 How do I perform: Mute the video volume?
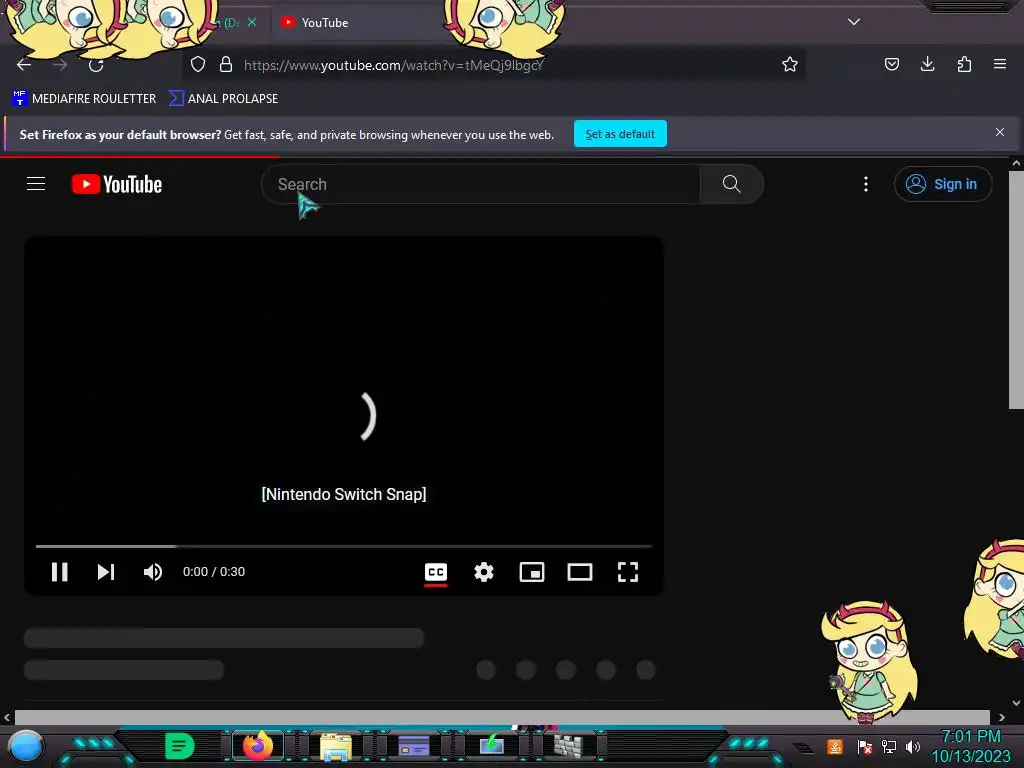click(152, 572)
